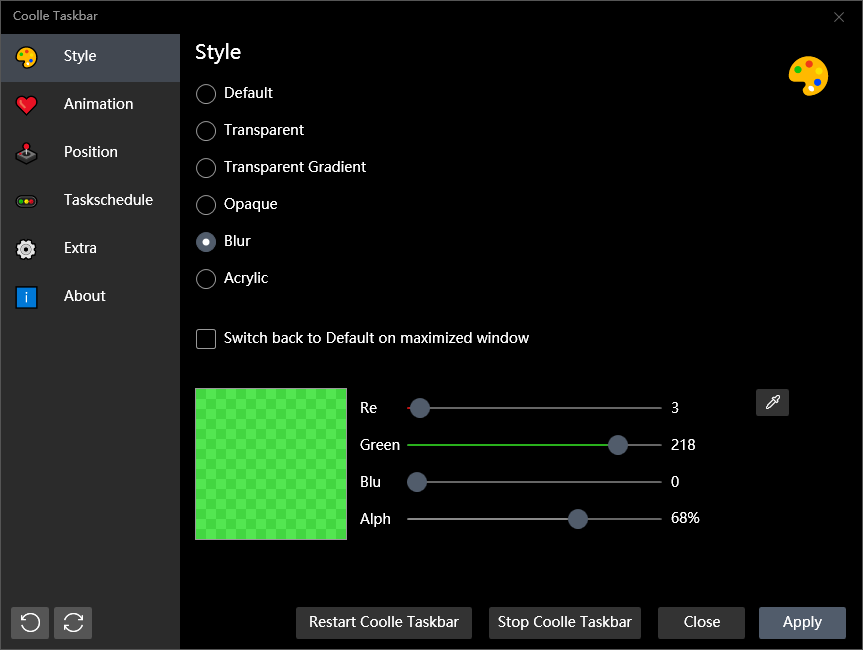Click the Style palette icon in sidebar
This screenshot has height=650, width=863.
coord(27,57)
